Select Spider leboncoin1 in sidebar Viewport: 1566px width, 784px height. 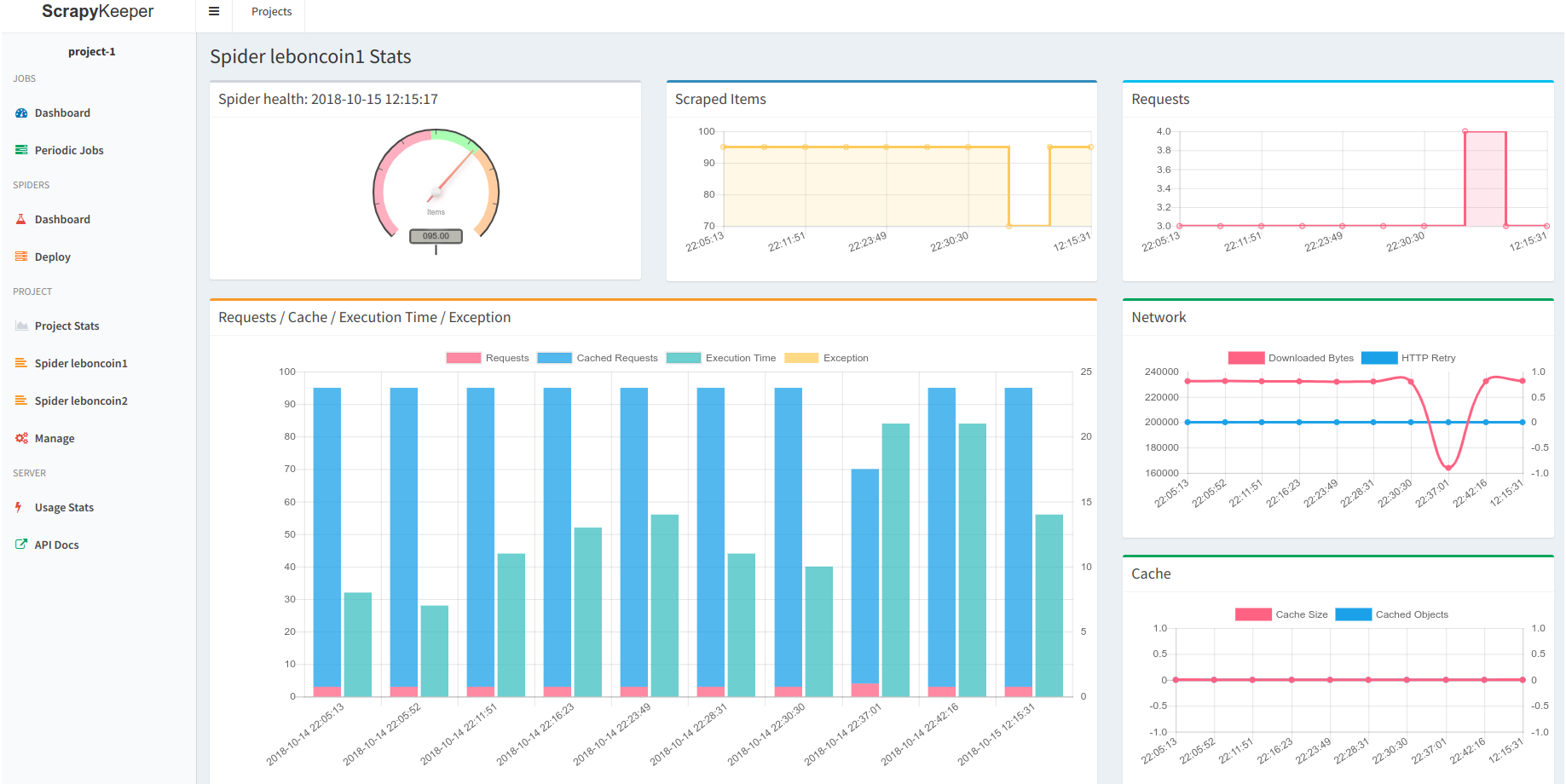click(81, 364)
